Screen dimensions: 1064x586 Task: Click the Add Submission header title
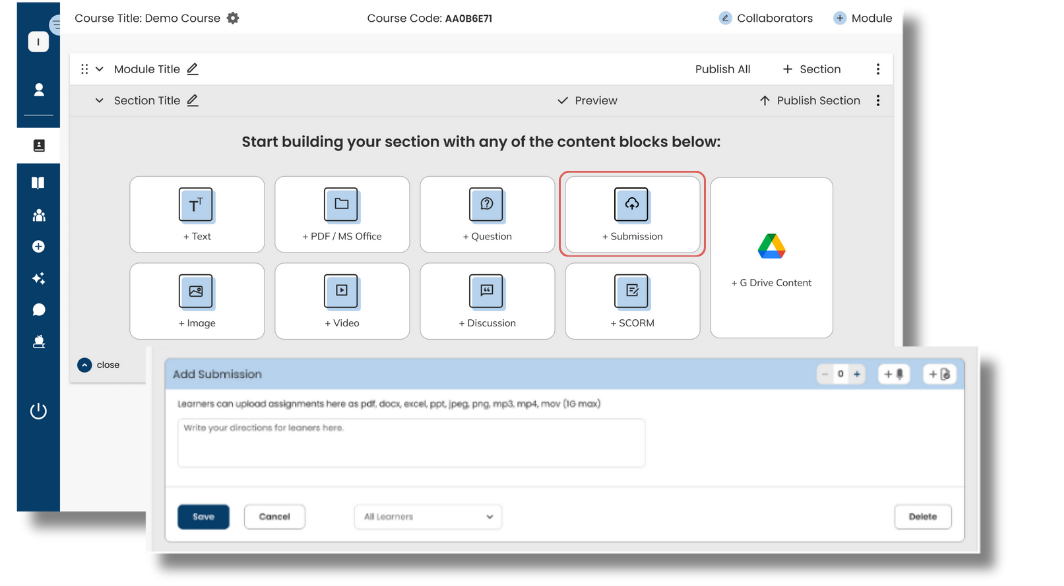point(217,374)
